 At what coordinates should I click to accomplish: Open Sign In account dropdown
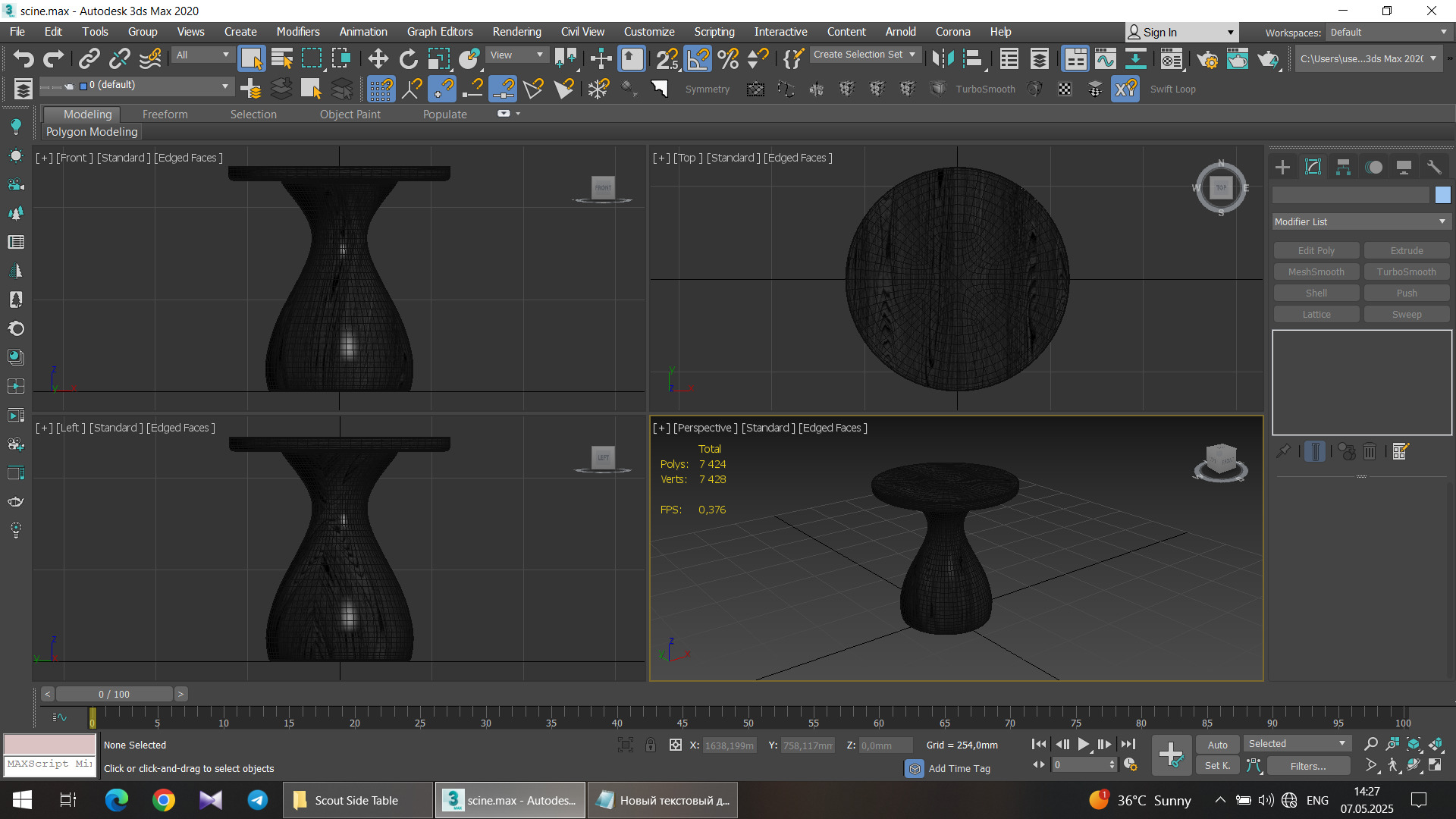click(x=1181, y=32)
